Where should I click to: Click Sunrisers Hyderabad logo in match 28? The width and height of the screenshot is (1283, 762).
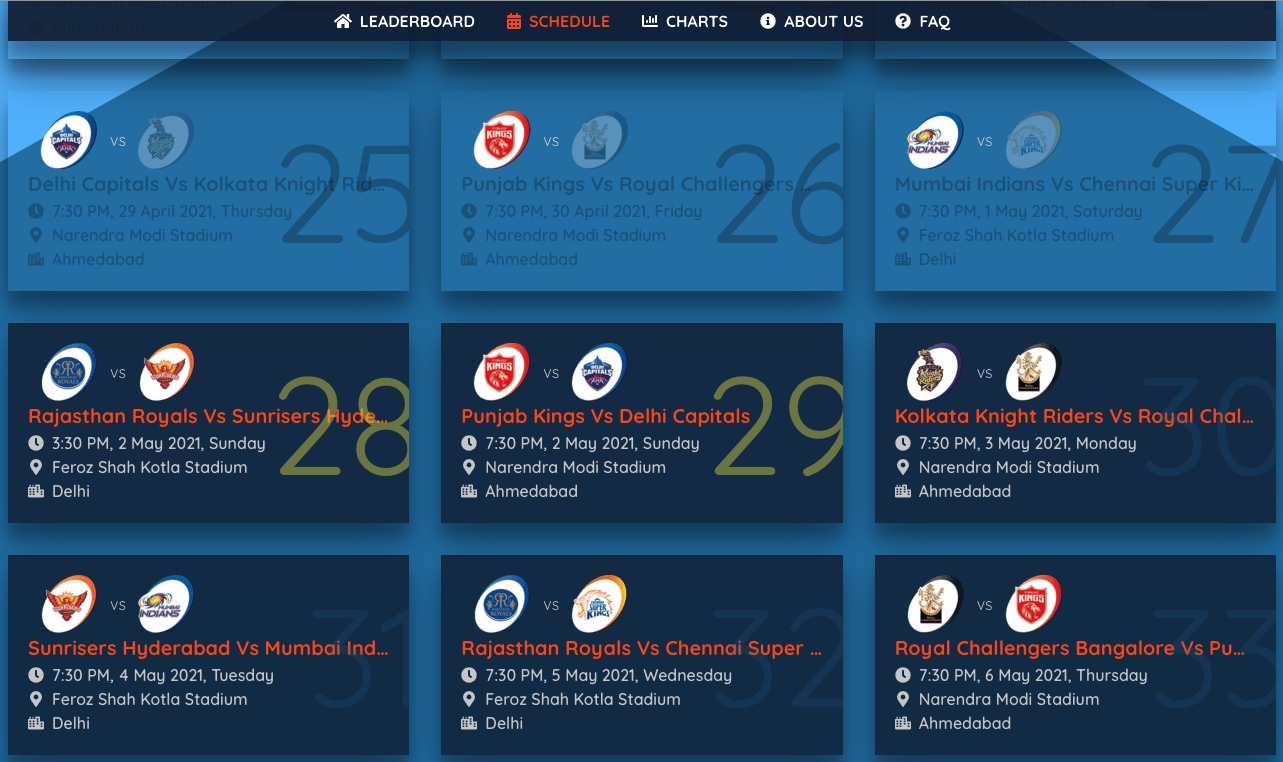point(165,373)
